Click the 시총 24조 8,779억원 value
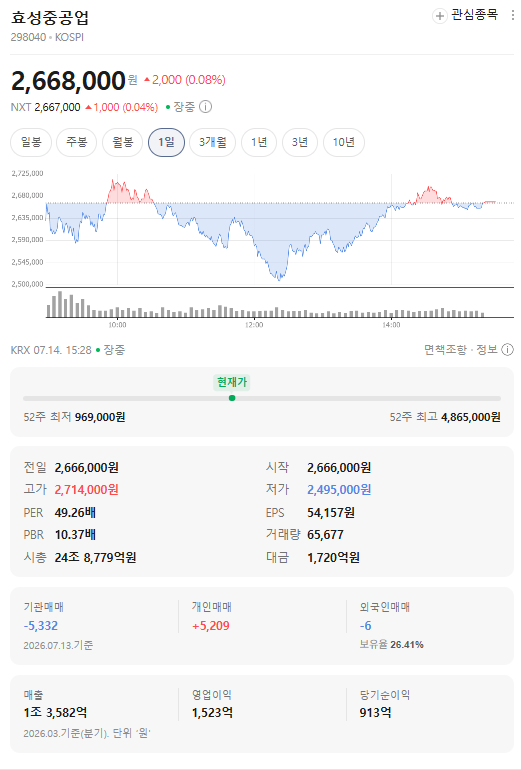This screenshot has height=770, width=521. (x=95, y=557)
